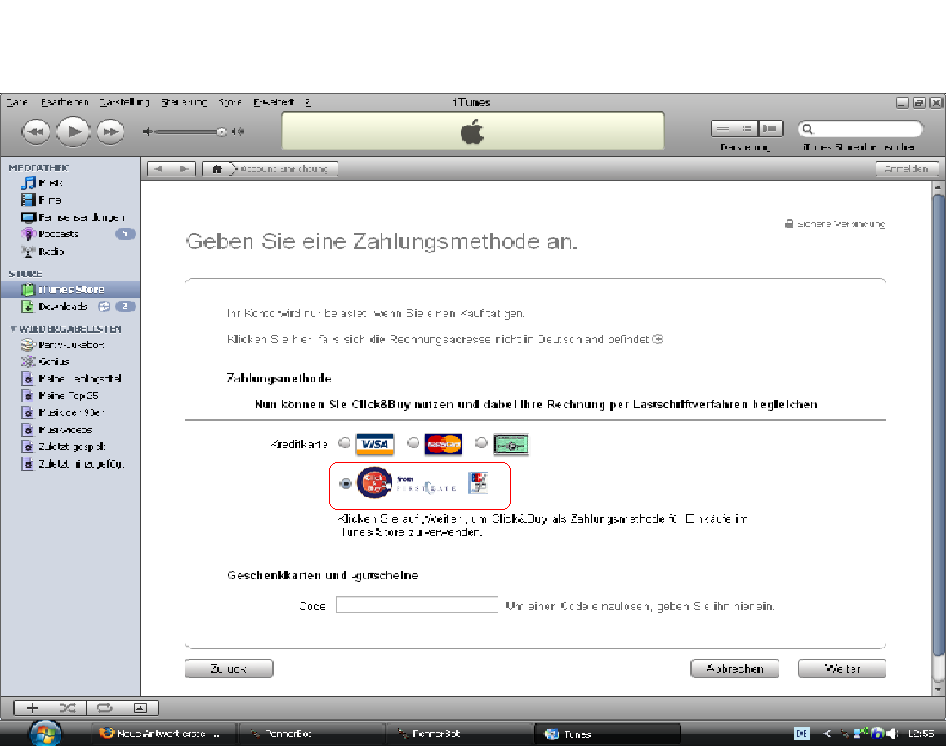Viewport: 946px width, 746px height.
Task: Click the add playlist plus button
Action: 32,708
